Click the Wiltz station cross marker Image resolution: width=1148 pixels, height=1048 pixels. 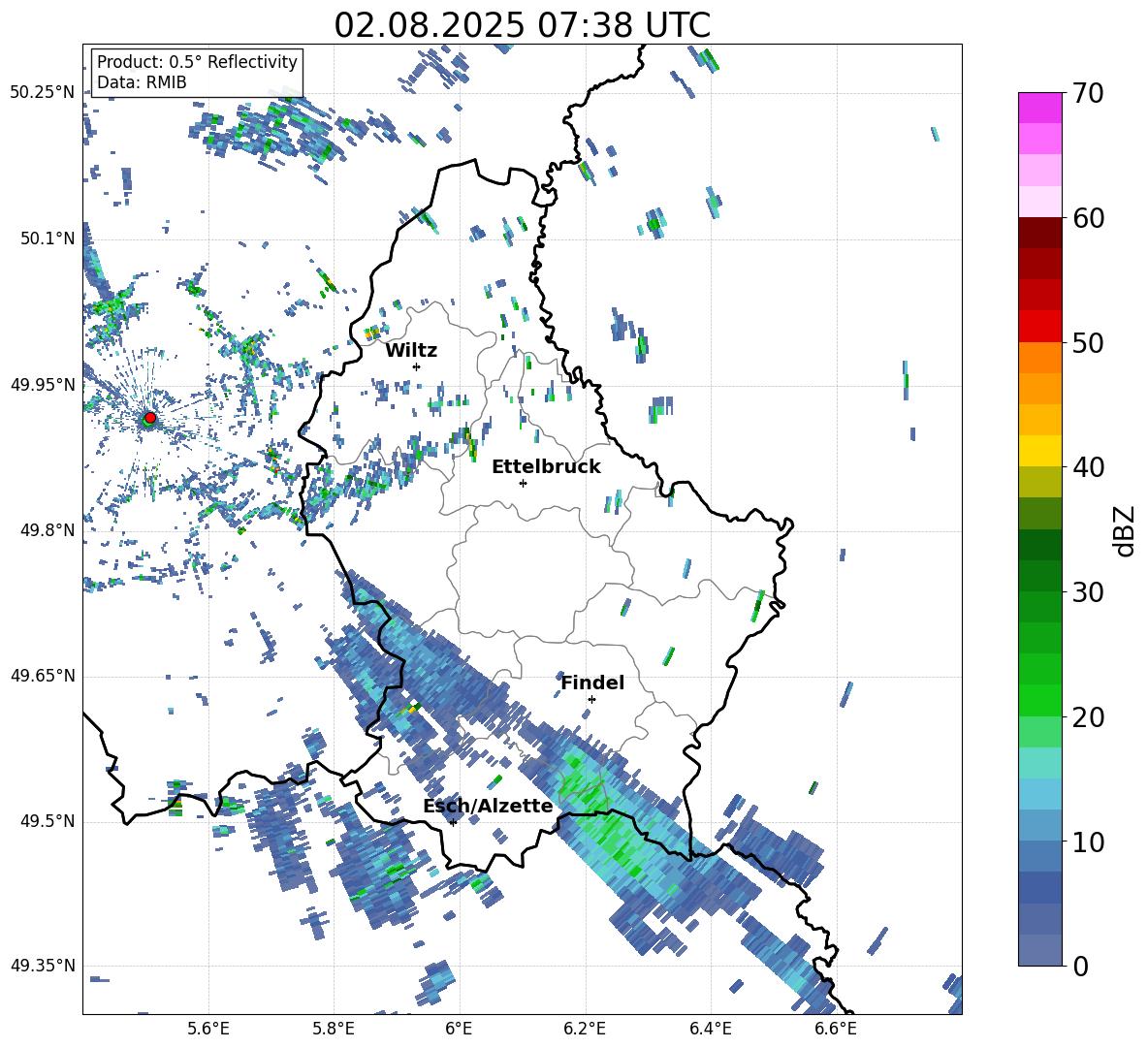click(x=417, y=366)
